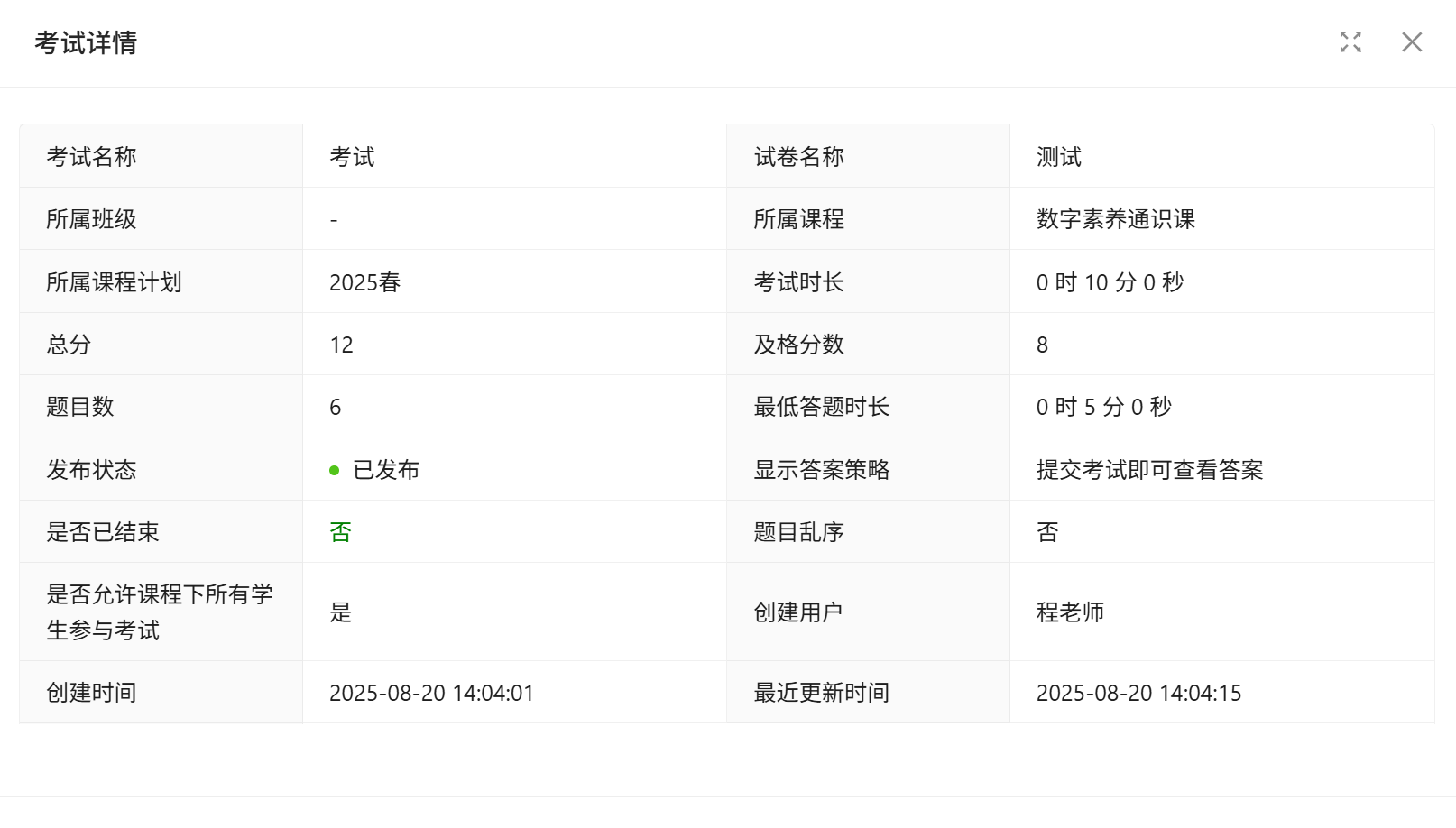Viewport: 1456px width, 828px height.
Task: Click the course plan value 2025春
Action: tap(364, 282)
